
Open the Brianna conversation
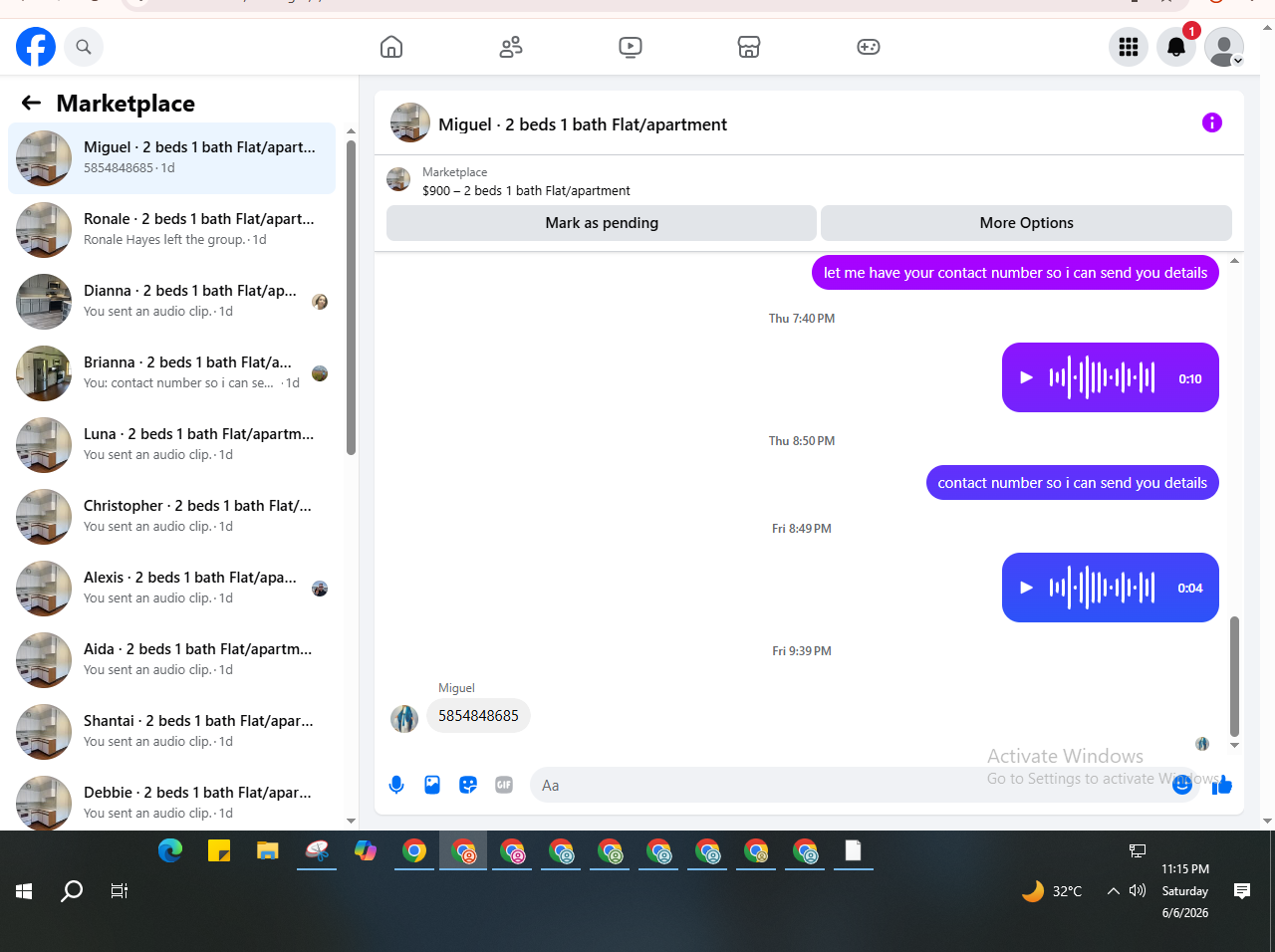(x=171, y=373)
